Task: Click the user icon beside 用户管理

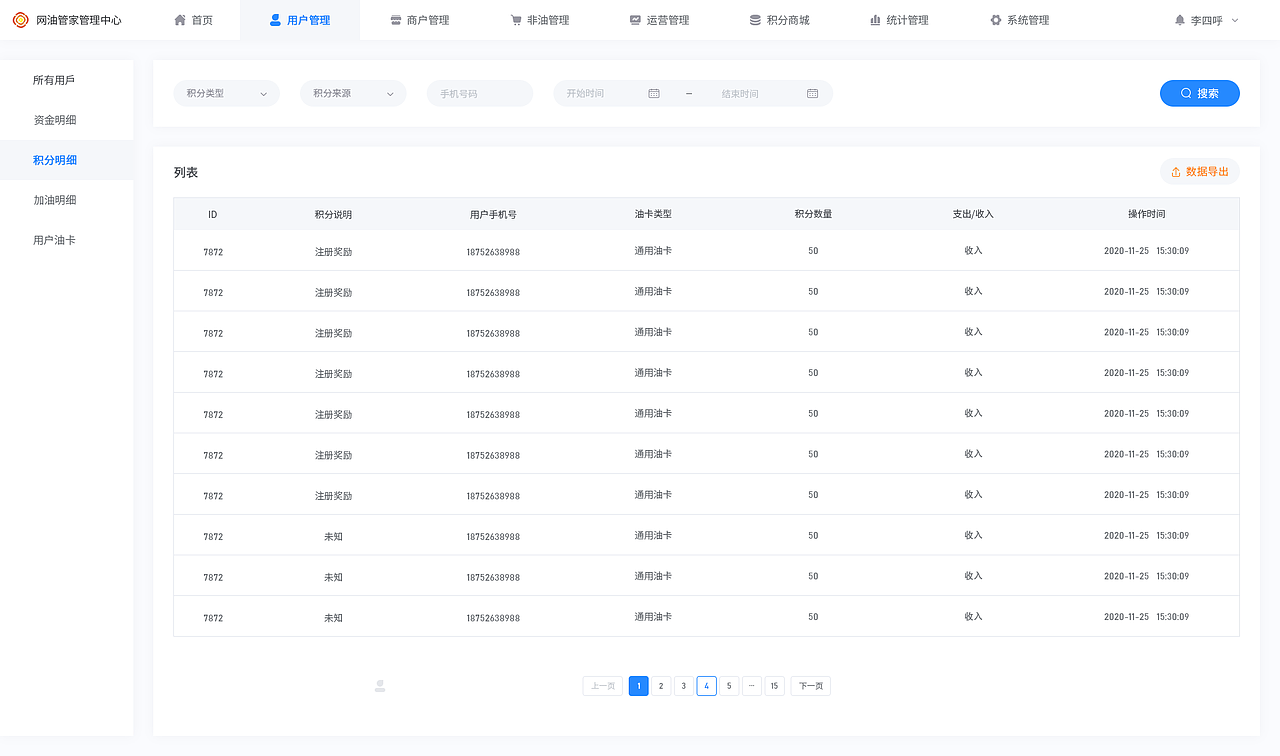Action: (275, 20)
